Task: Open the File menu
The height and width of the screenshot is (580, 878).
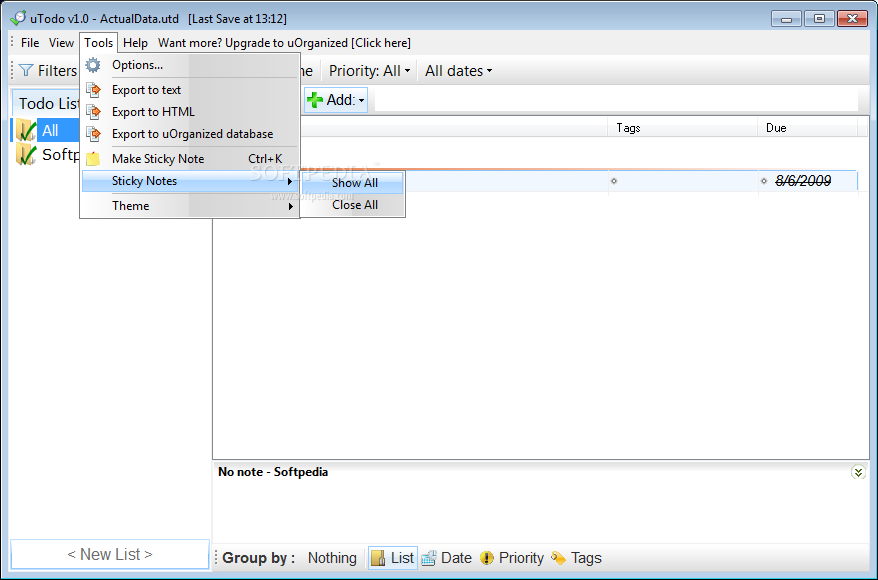Action: click(x=30, y=43)
